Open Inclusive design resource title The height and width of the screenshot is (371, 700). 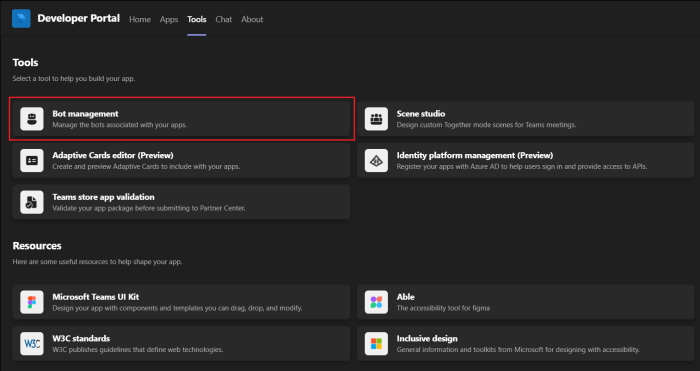427,338
